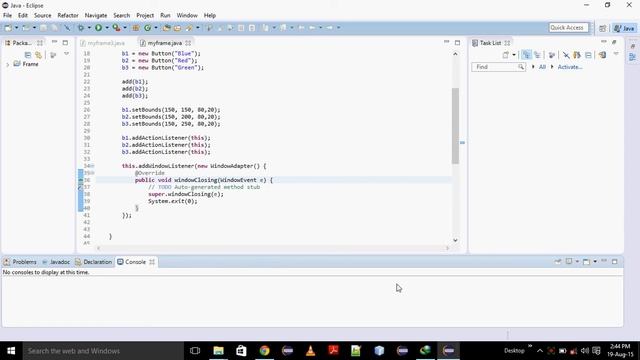The width and height of the screenshot is (640, 360).
Task: Open File Explorer from the taskbar
Action: click(218, 351)
